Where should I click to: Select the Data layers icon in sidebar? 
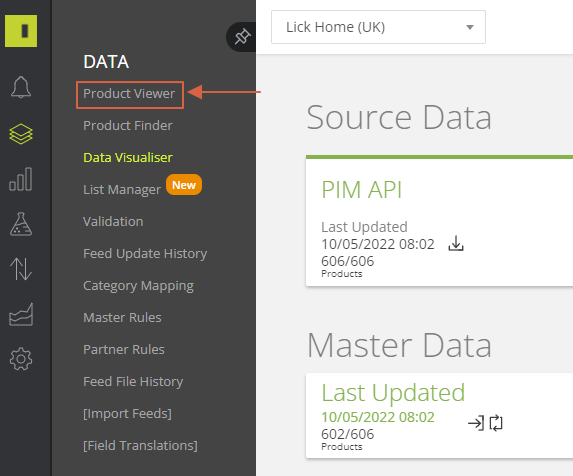[x=21, y=134]
